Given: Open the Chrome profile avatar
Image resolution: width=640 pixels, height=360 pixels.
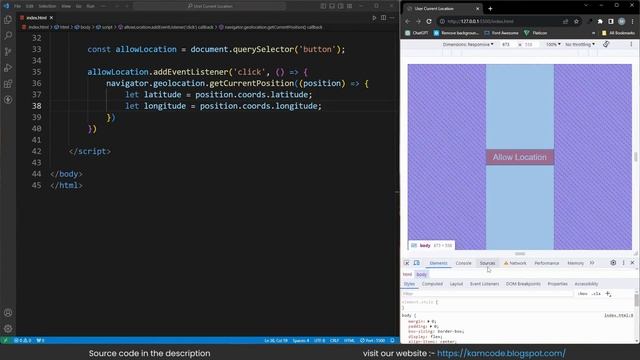Looking at the screenshot, I should click(x=621, y=21).
